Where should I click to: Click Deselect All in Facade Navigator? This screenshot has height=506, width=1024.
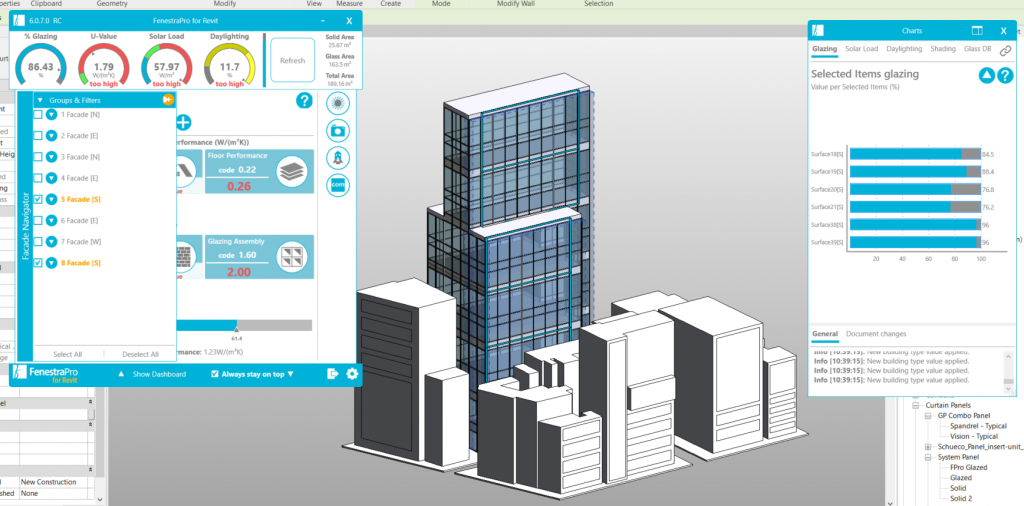(x=140, y=355)
